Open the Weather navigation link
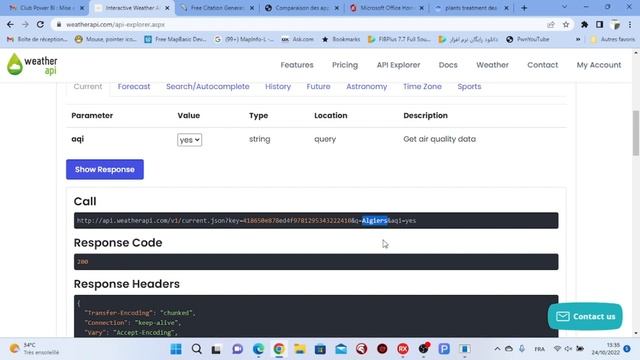 tap(493, 65)
